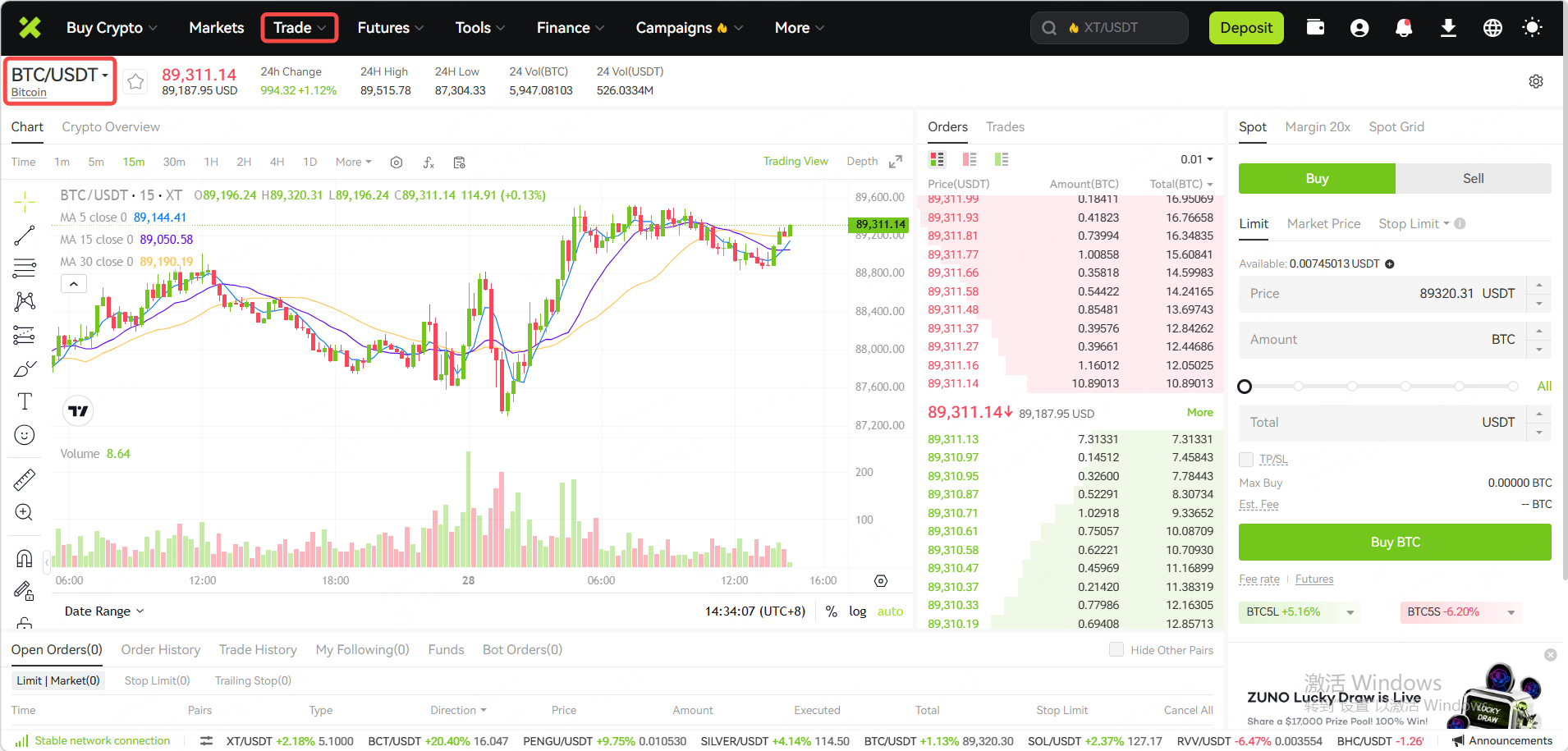Image resolution: width=1568 pixels, height=751 pixels.
Task: Expand the order book 0.01 precision dropdown
Action: (1196, 159)
